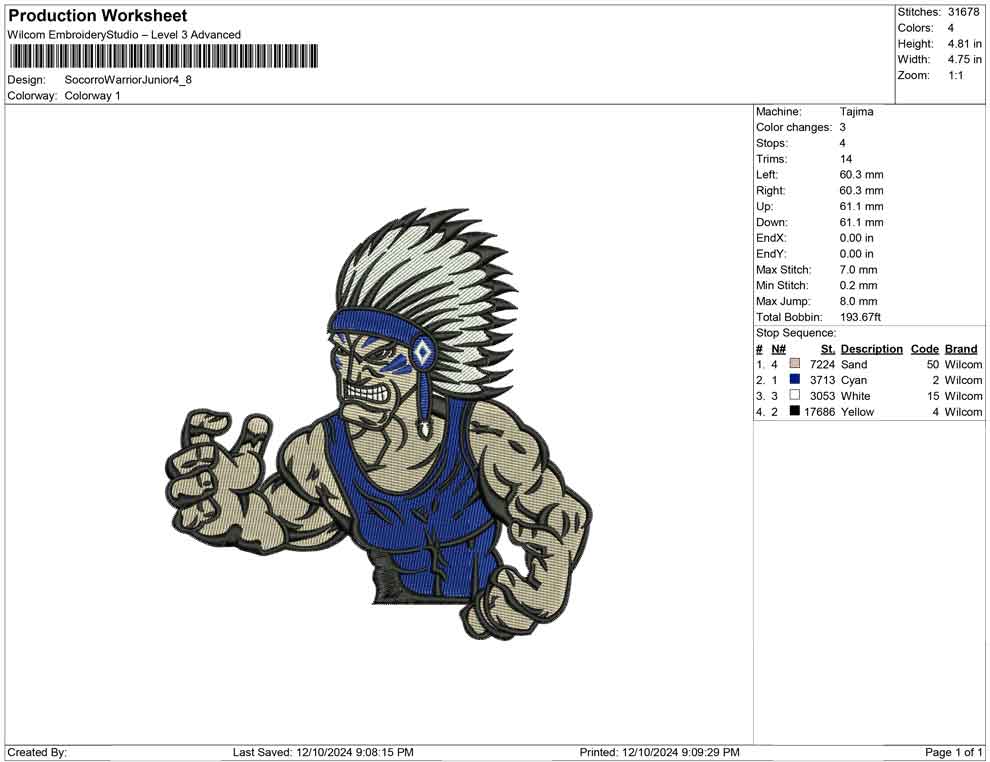This screenshot has height=762, width=990.
Task: Click the Created By label
Action: pyautogui.click(x=37, y=752)
